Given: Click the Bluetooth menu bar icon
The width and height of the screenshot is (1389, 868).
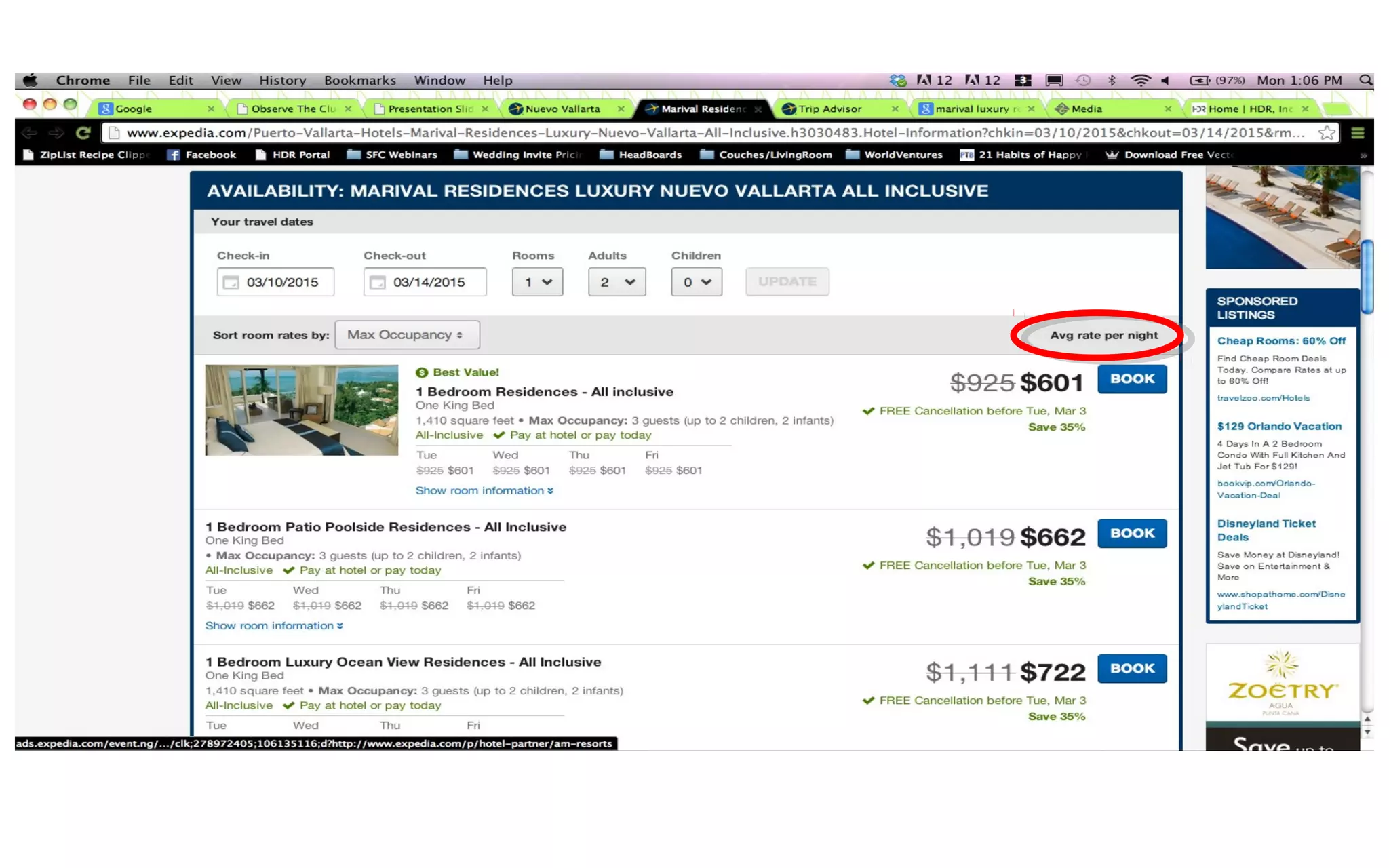Looking at the screenshot, I should (1112, 80).
